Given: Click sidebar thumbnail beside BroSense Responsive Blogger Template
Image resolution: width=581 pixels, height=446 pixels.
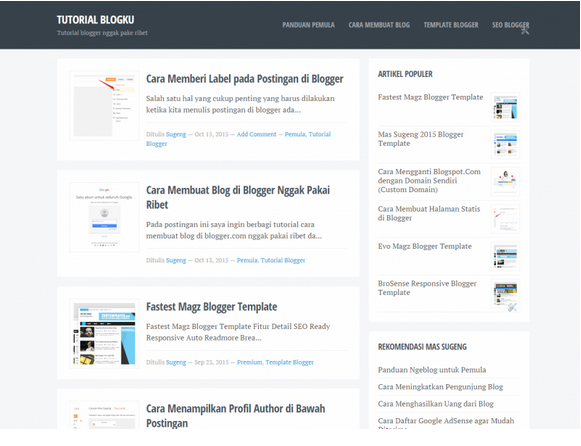Looking at the screenshot, I should point(505,293).
